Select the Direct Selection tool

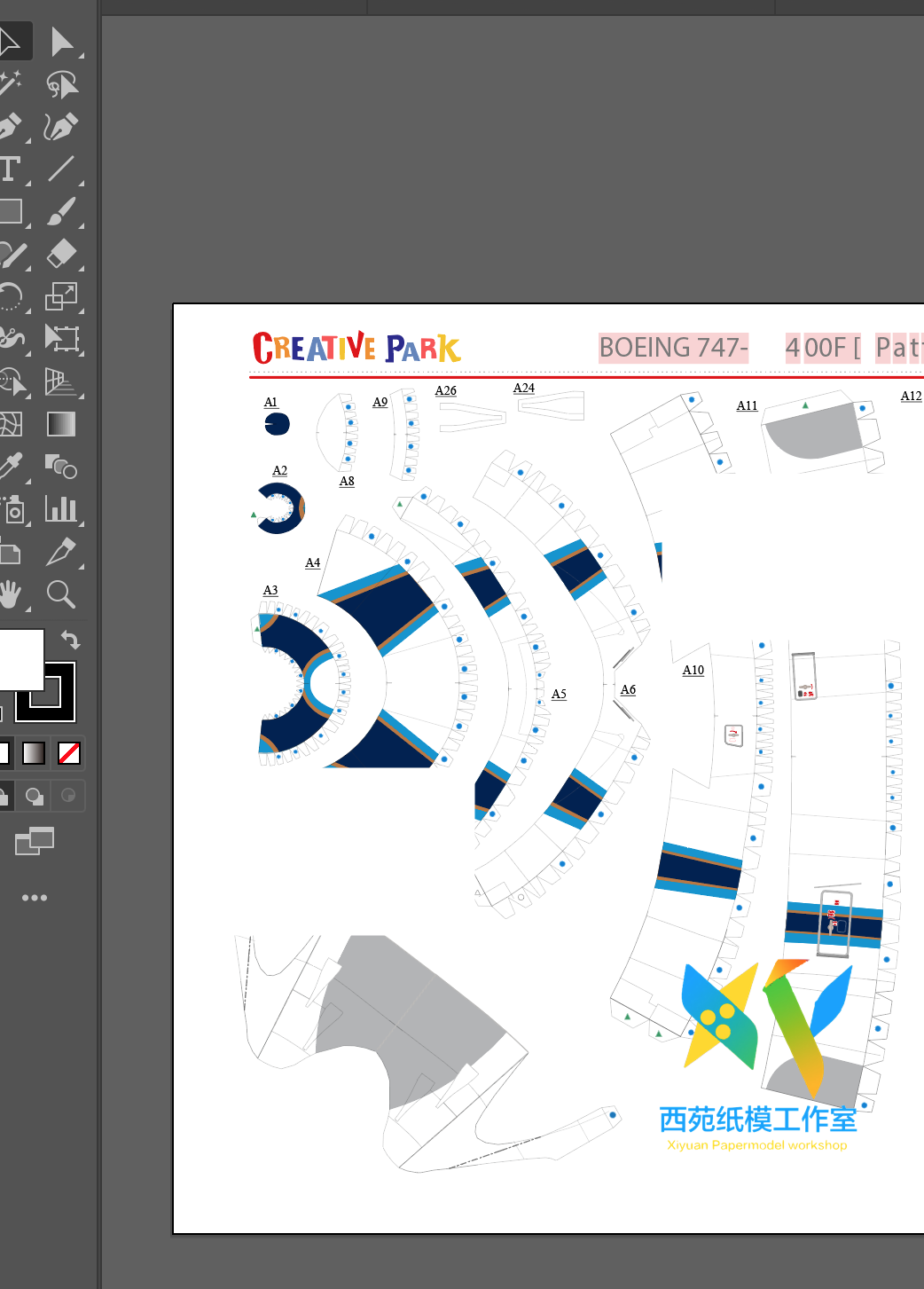pyautogui.click(x=62, y=42)
